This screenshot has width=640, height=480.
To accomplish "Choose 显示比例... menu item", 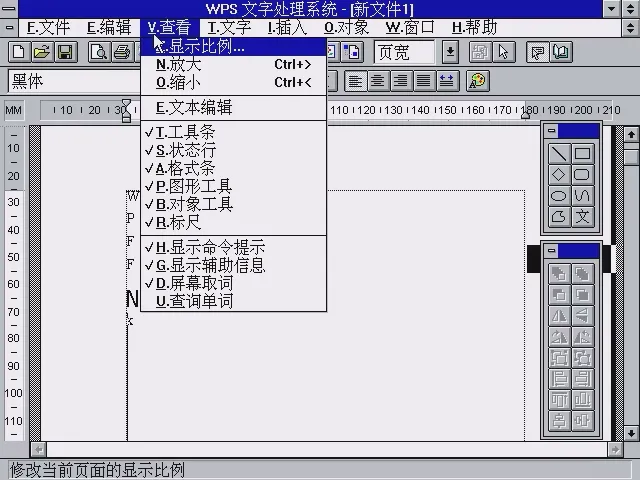I will [x=233, y=46].
